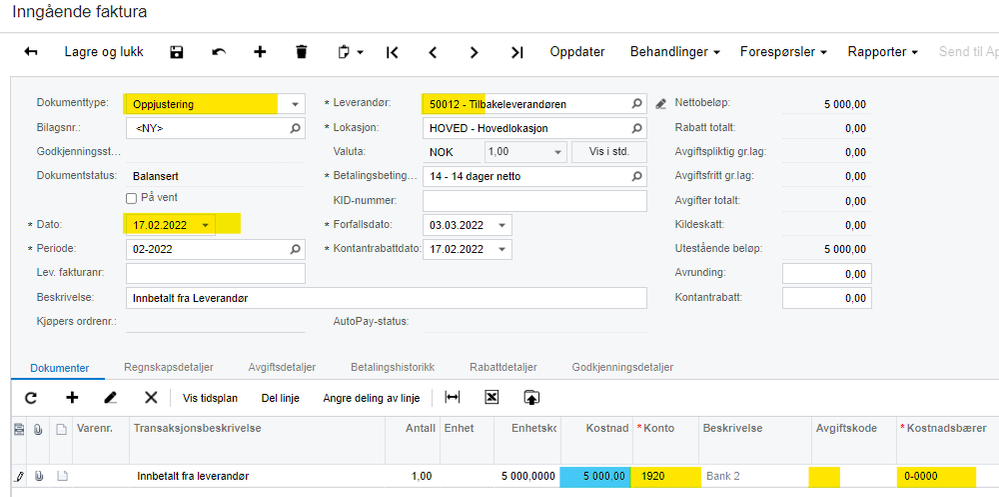Delete the document with the trash icon

click(x=301, y=52)
